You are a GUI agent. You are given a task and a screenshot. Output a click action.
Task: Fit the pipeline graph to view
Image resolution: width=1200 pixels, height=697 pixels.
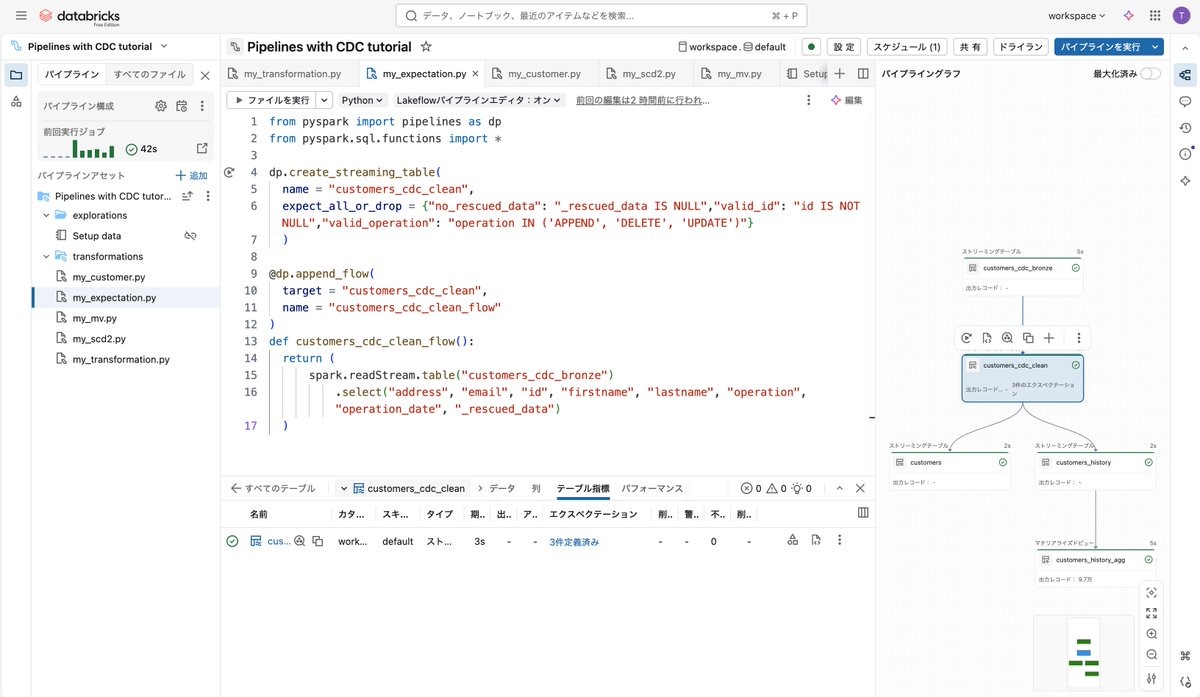1152,613
